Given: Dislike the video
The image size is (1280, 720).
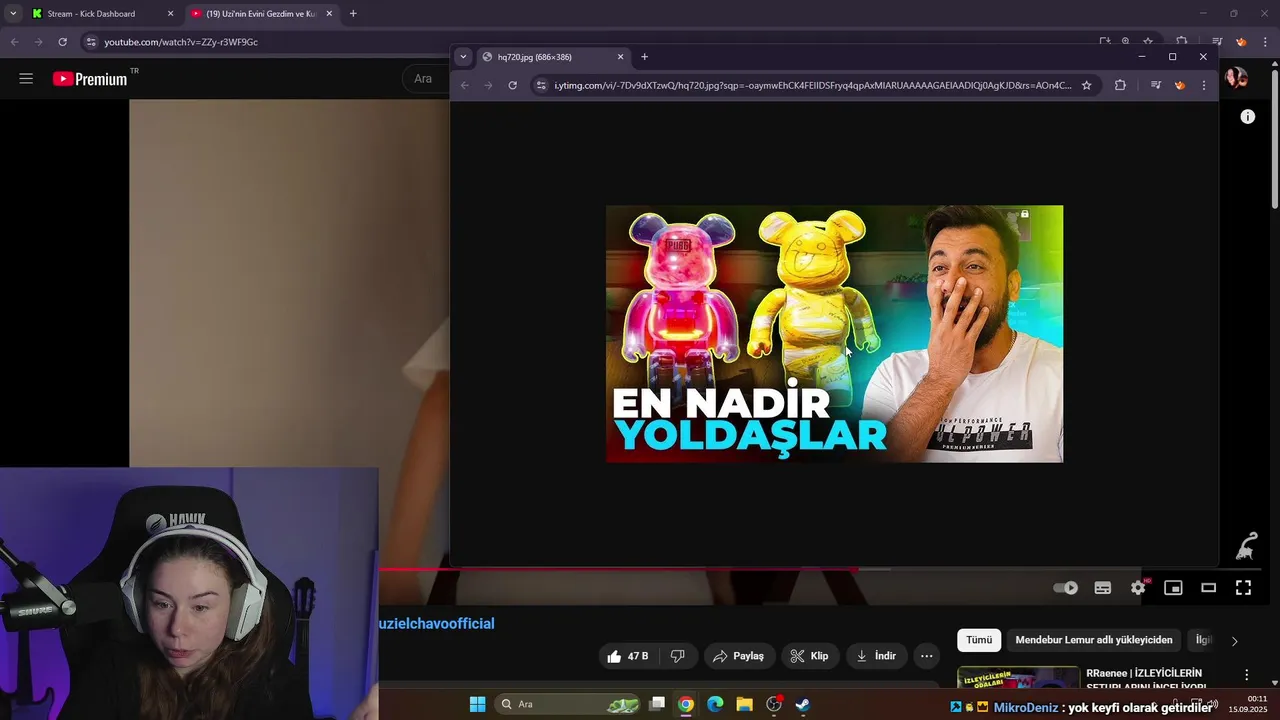Looking at the screenshot, I should pos(677,656).
